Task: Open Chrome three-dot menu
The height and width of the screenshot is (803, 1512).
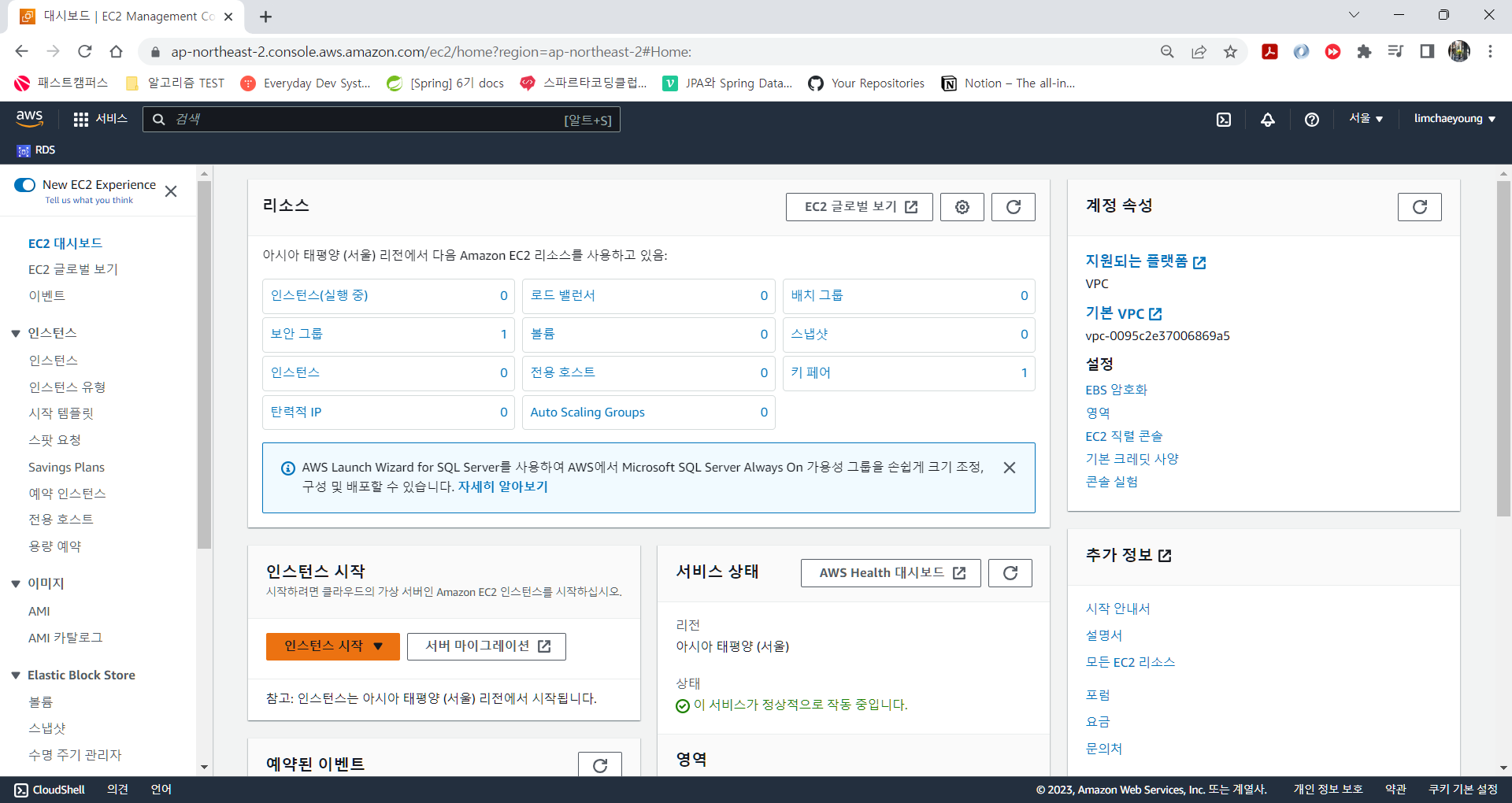Action: (x=1490, y=52)
